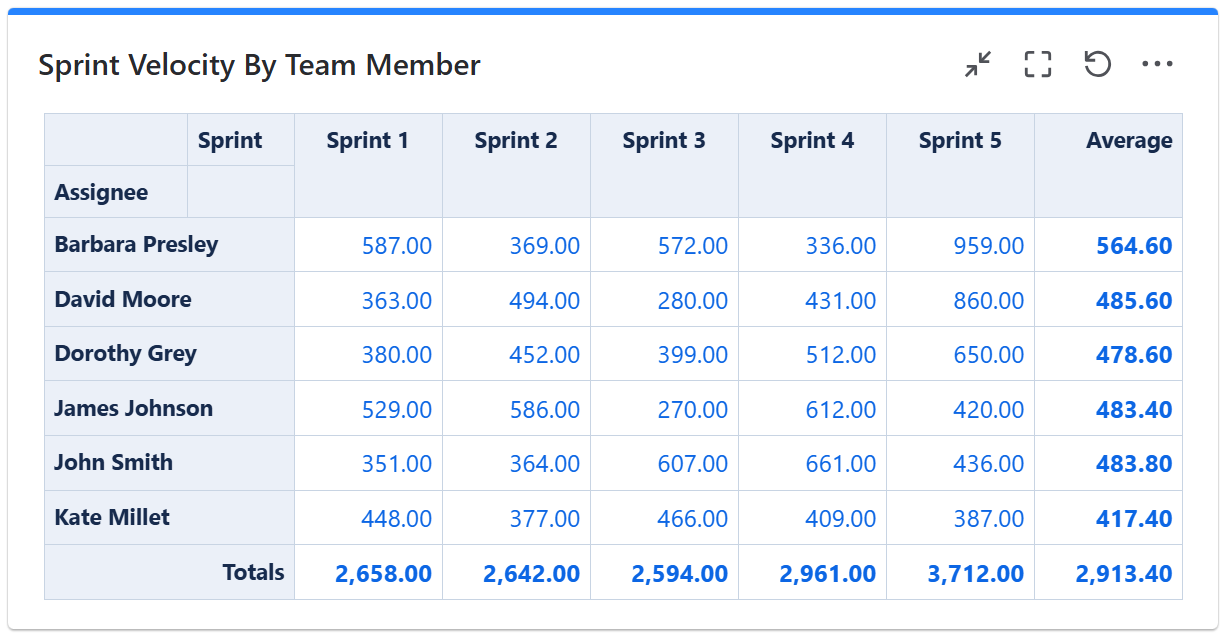Click the Totals average 2,913.40
This screenshot has width=1229, height=639.
[1123, 574]
